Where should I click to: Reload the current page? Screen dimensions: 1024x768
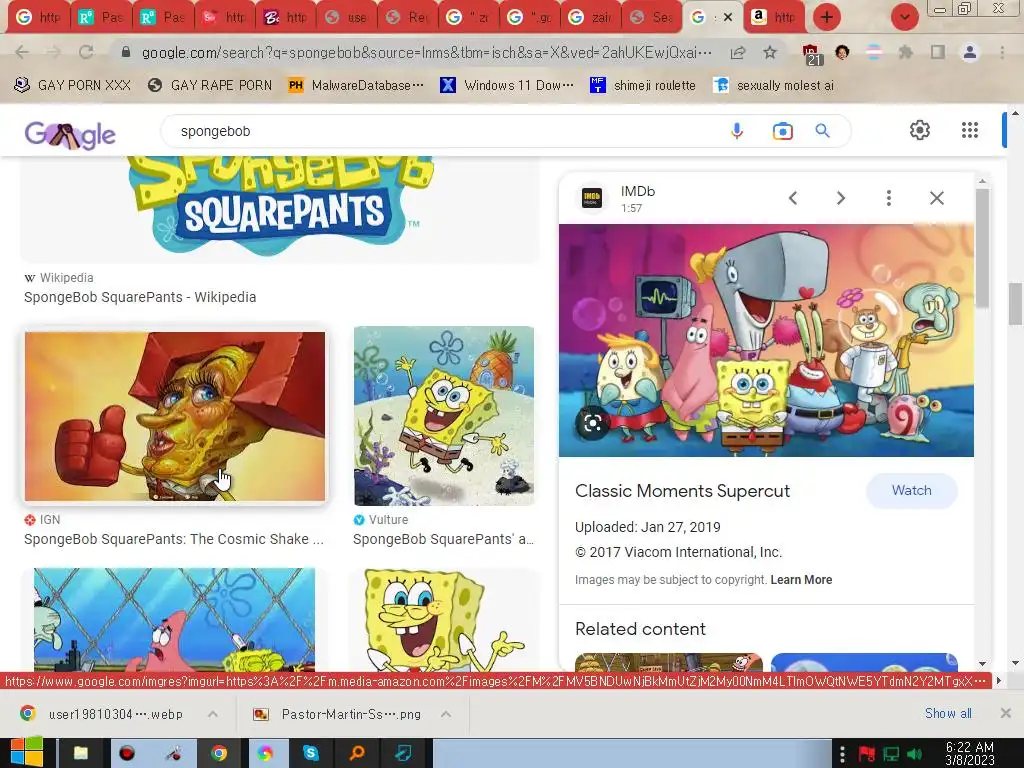tap(86, 52)
